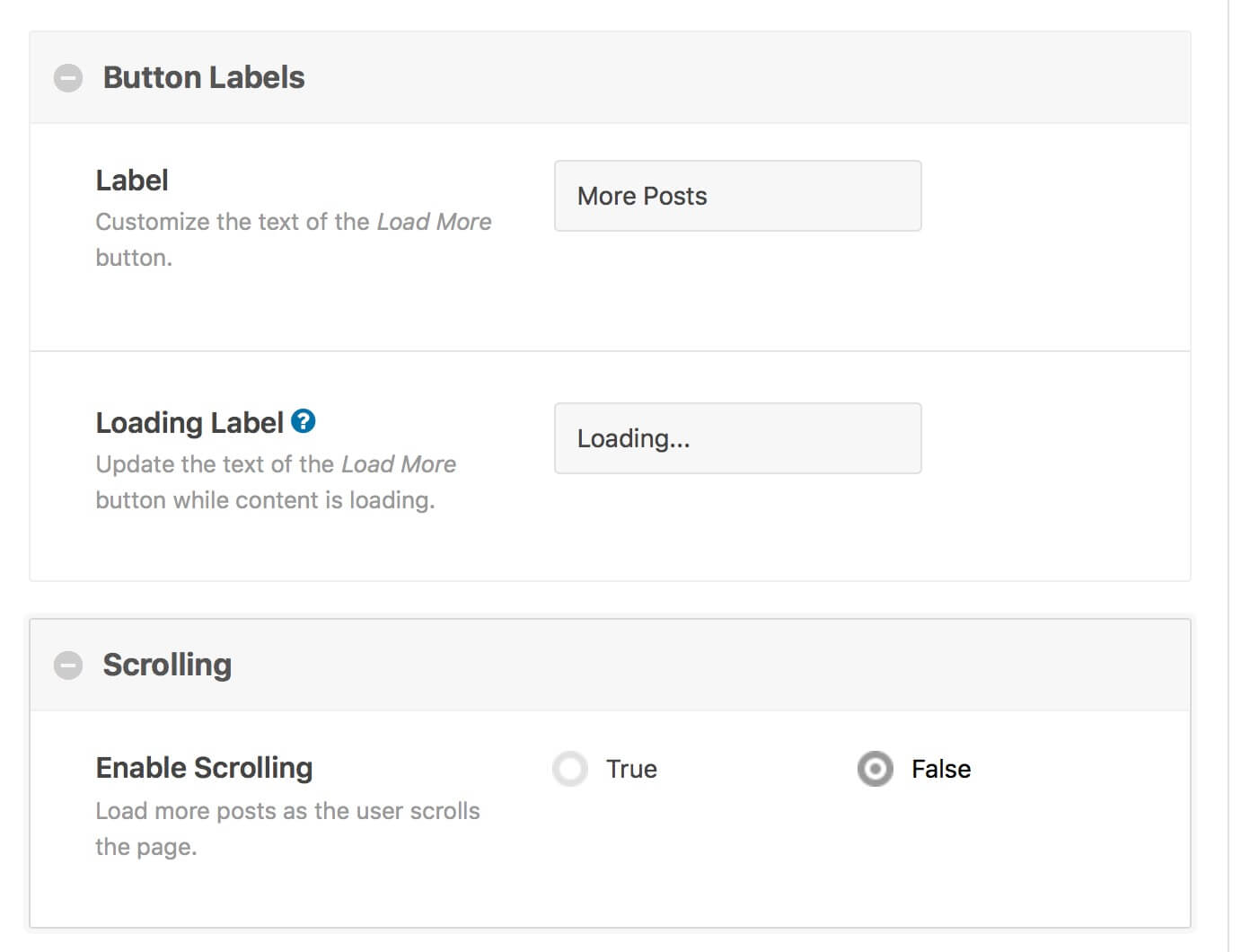Click the False option label text

point(941,769)
